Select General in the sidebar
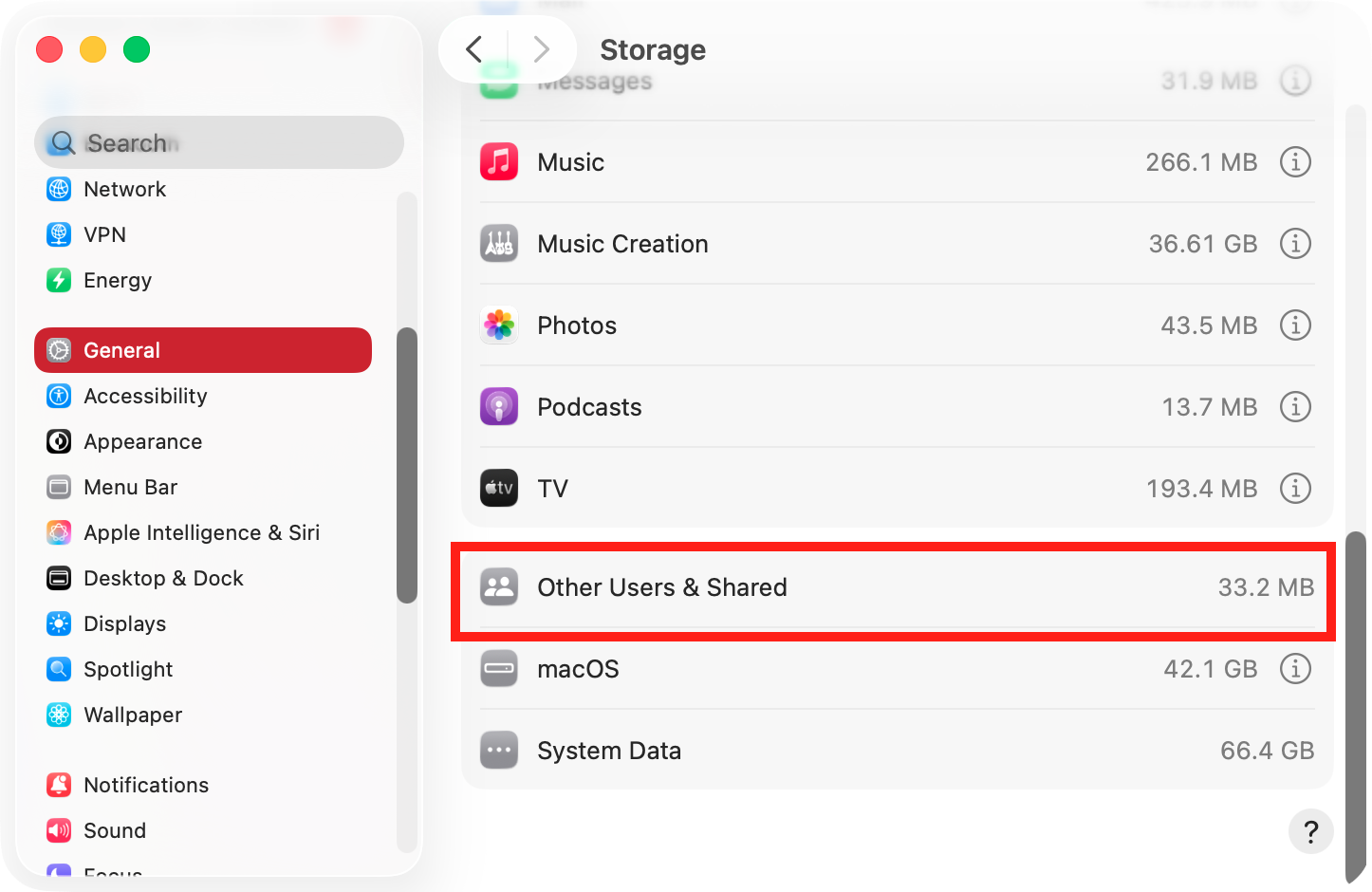Image resolution: width=1372 pixels, height=892 pixels. click(121, 350)
